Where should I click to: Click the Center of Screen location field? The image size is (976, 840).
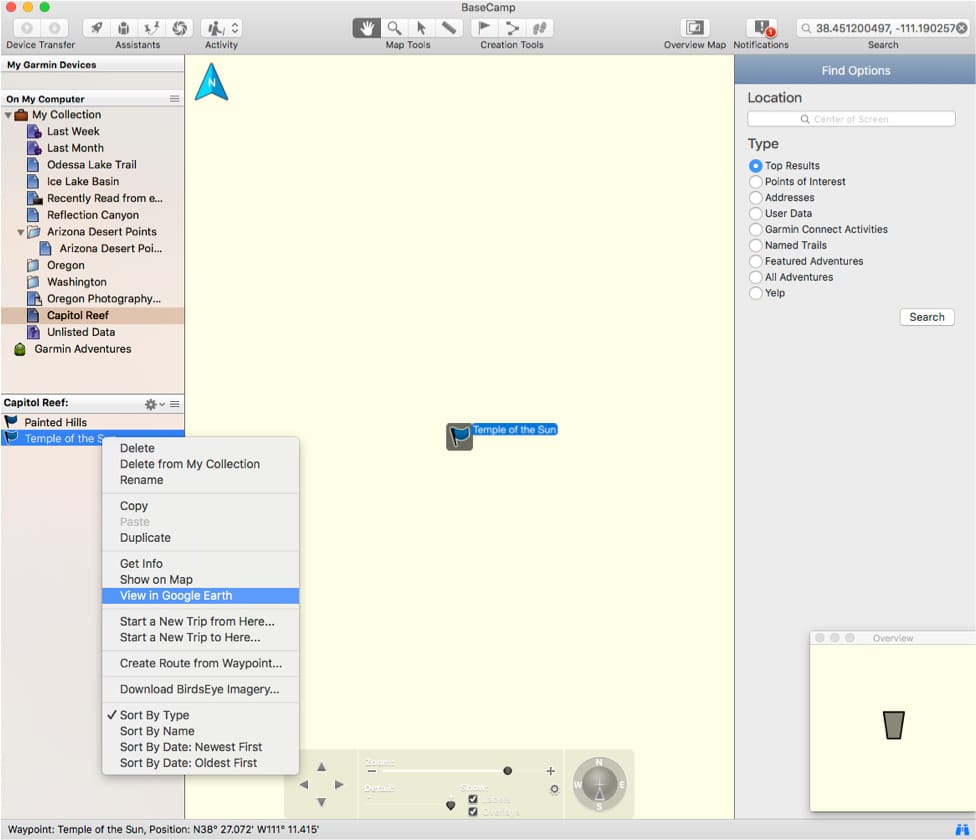pyautogui.click(x=851, y=119)
